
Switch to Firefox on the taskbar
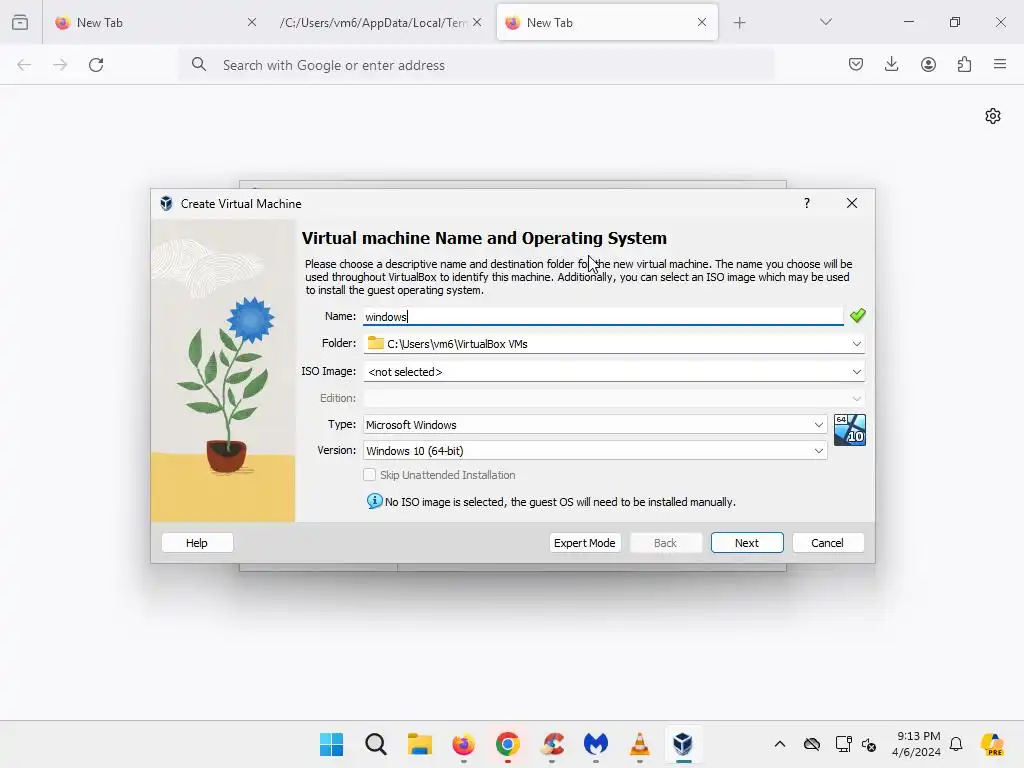click(464, 744)
